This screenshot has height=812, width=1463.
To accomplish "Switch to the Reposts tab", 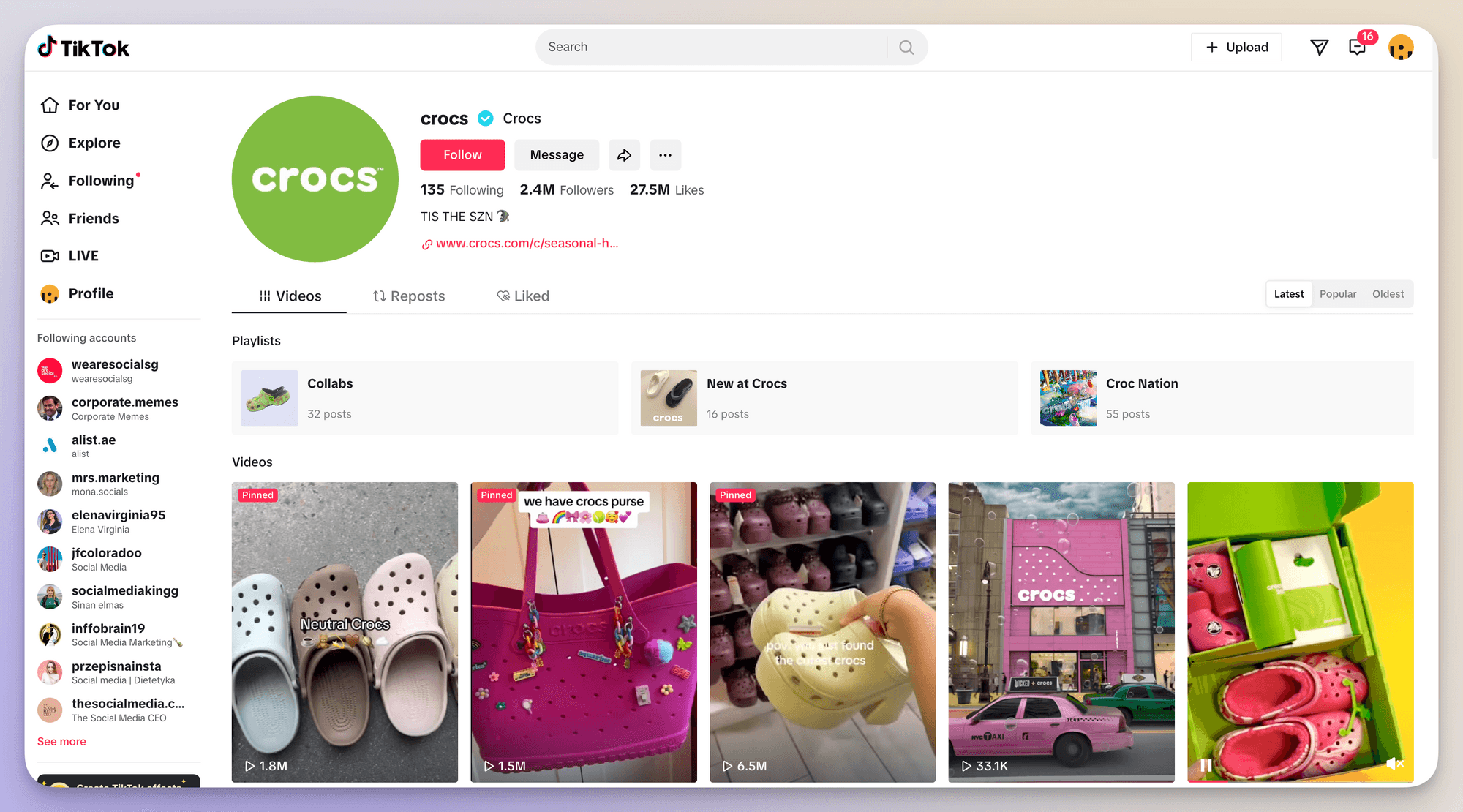I will pyautogui.click(x=408, y=296).
